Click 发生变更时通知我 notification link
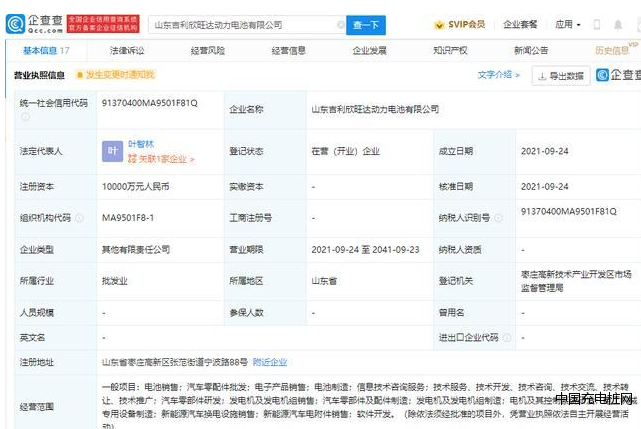Screen dimensions: 641x429 pyautogui.click(x=120, y=75)
